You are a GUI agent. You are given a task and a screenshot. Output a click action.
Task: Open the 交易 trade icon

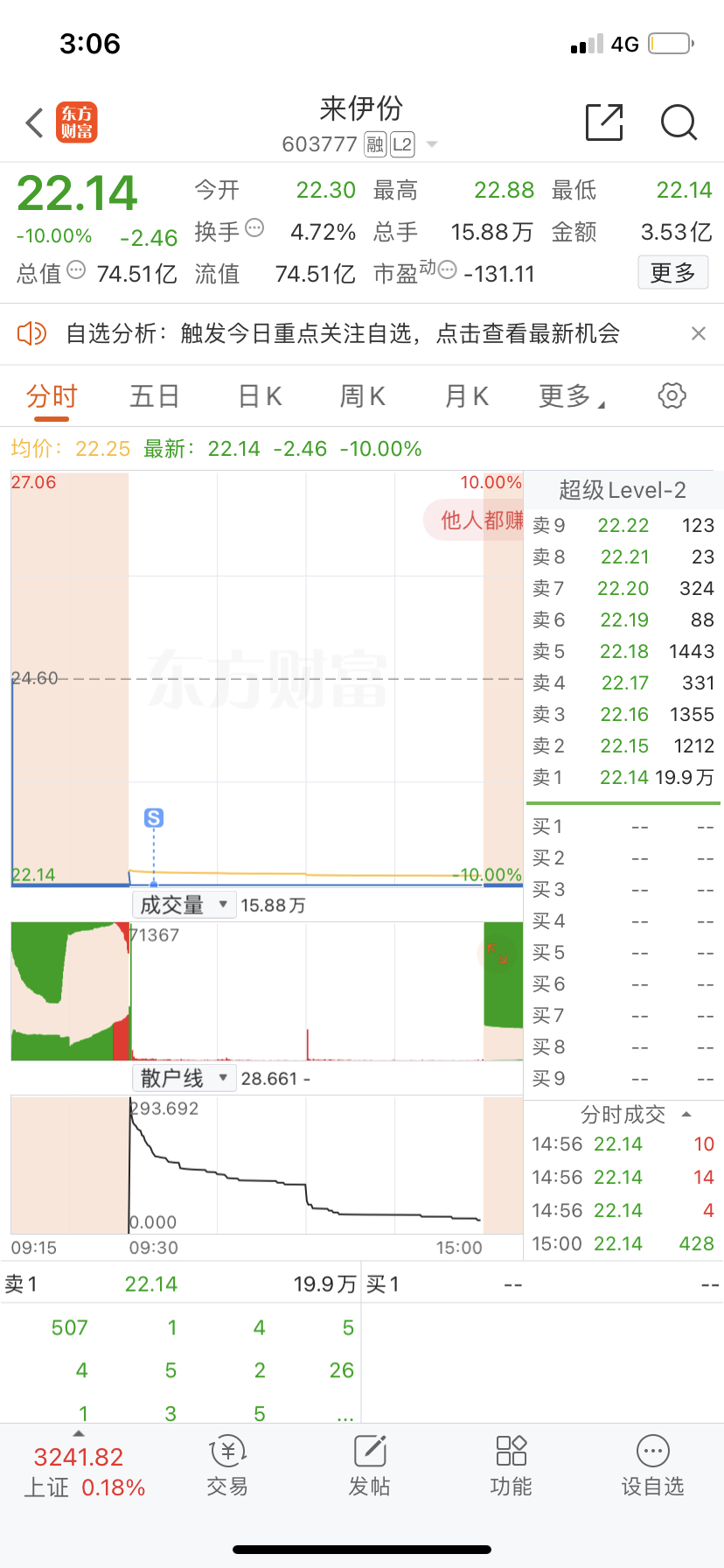coord(227,1466)
